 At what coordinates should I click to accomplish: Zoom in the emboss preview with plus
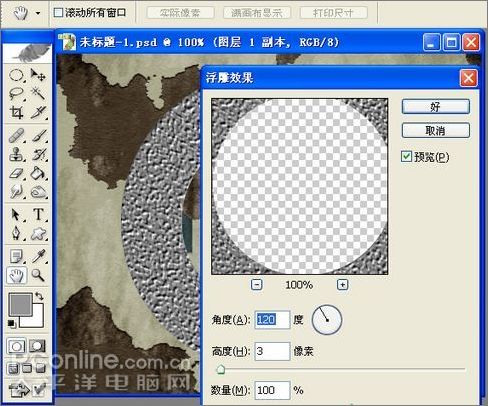click(x=343, y=285)
